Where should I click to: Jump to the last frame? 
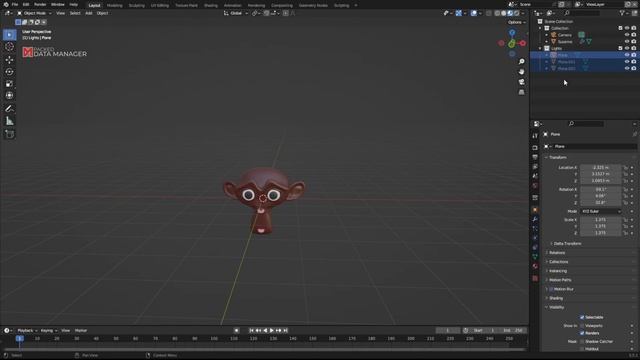pyautogui.click(x=286, y=331)
